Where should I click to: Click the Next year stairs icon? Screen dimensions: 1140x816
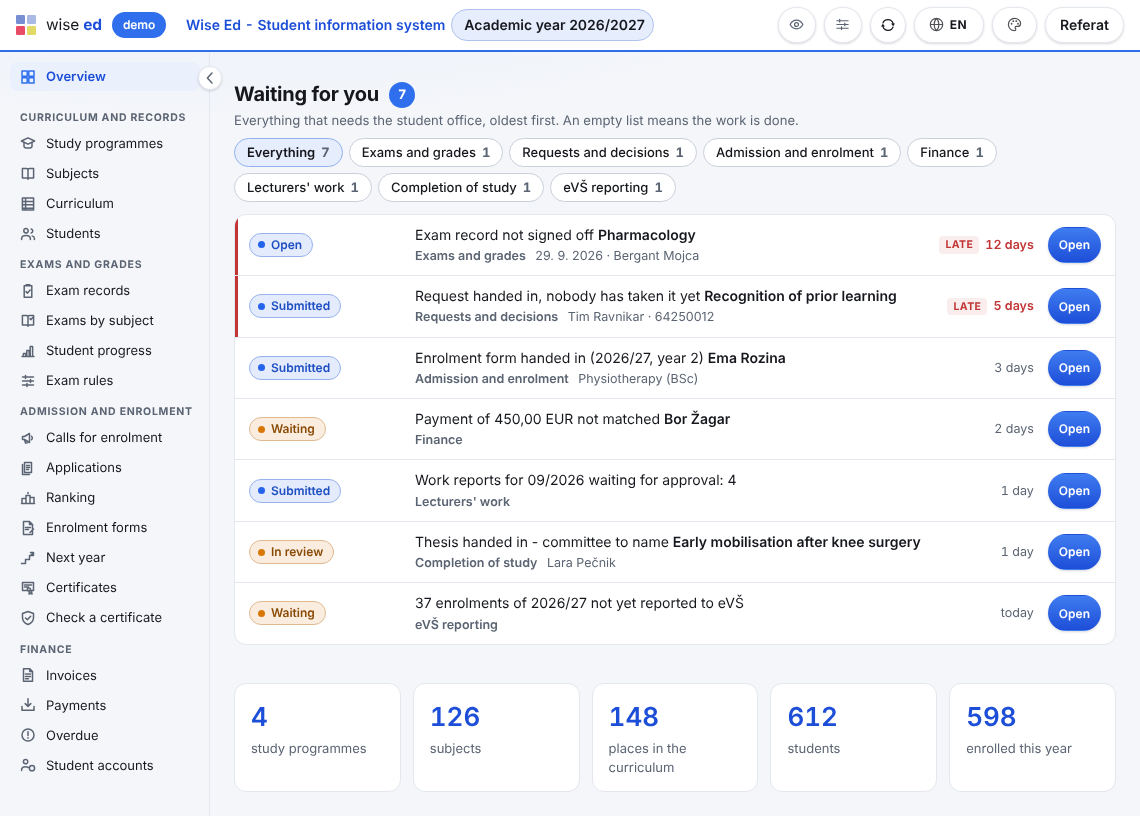pyautogui.click(x=28, y=557)
